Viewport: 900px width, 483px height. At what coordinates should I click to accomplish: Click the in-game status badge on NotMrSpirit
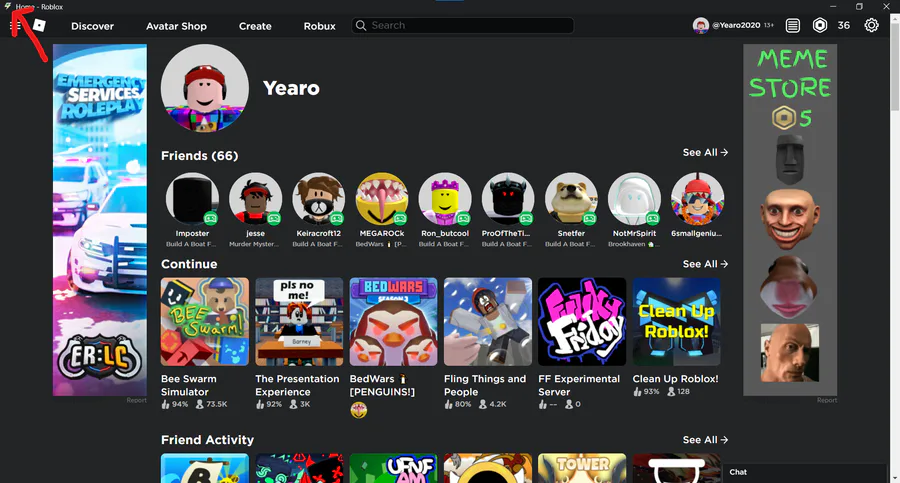(653, 218)
